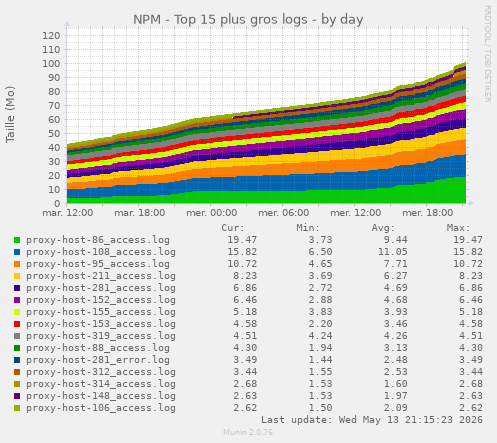Select the proxy-host-88_access.log label

point(98,348)
